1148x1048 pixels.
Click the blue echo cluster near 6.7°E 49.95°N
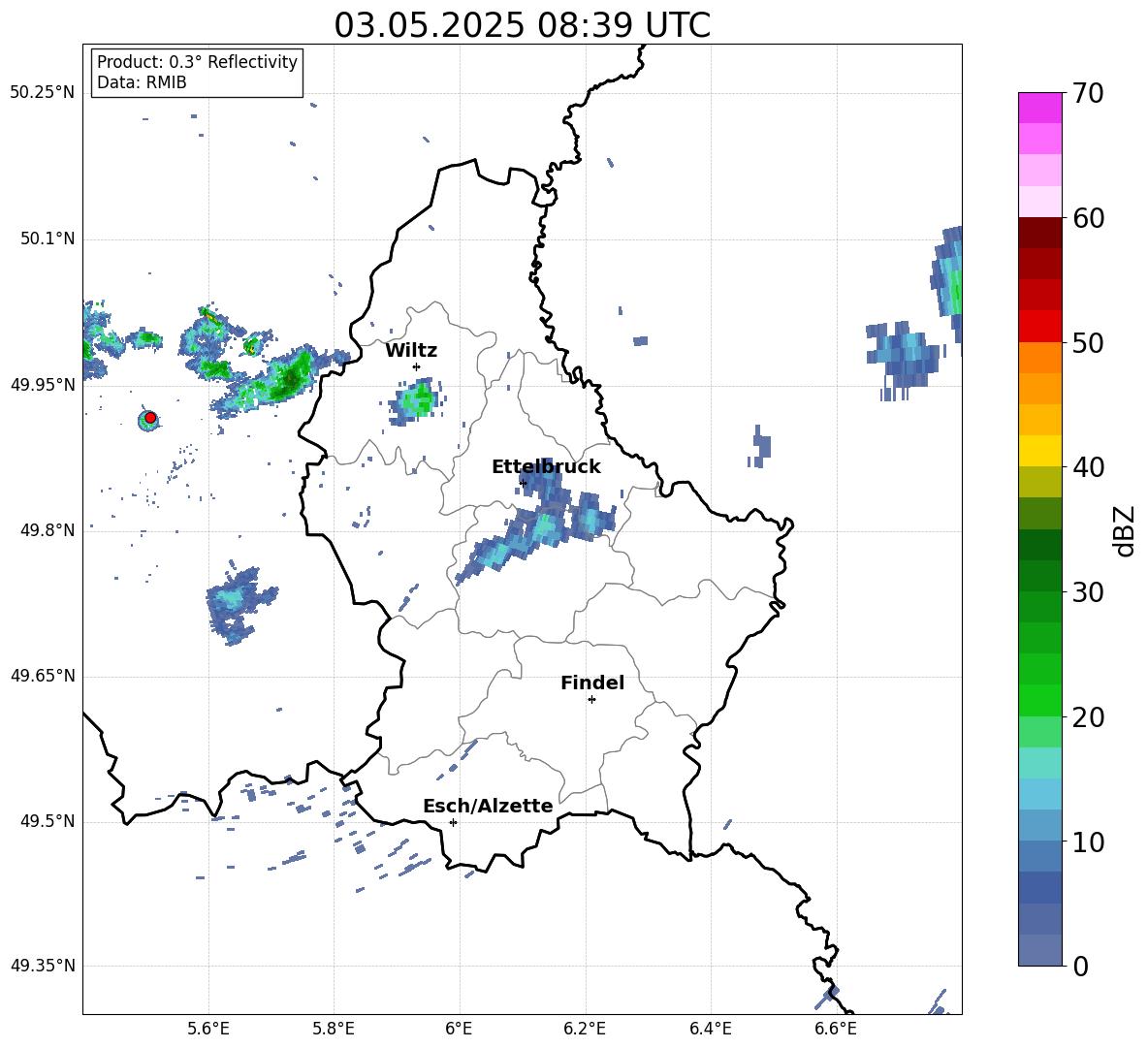(903, 359)
